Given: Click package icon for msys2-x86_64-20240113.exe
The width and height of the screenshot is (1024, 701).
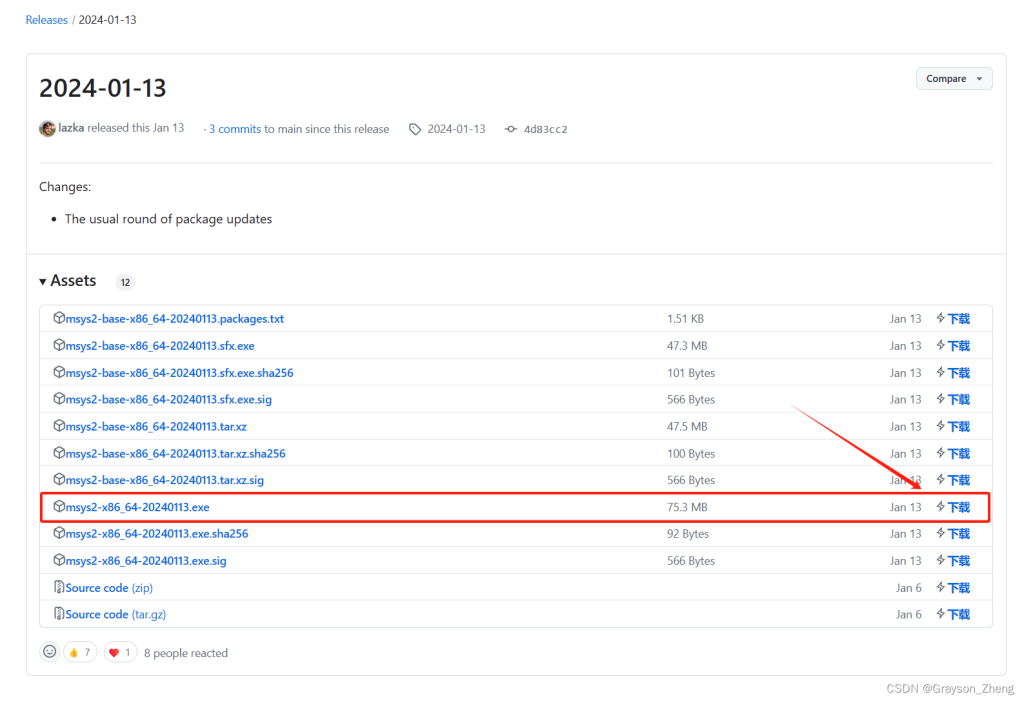Looking at the screenshot, I should [59, 507].
